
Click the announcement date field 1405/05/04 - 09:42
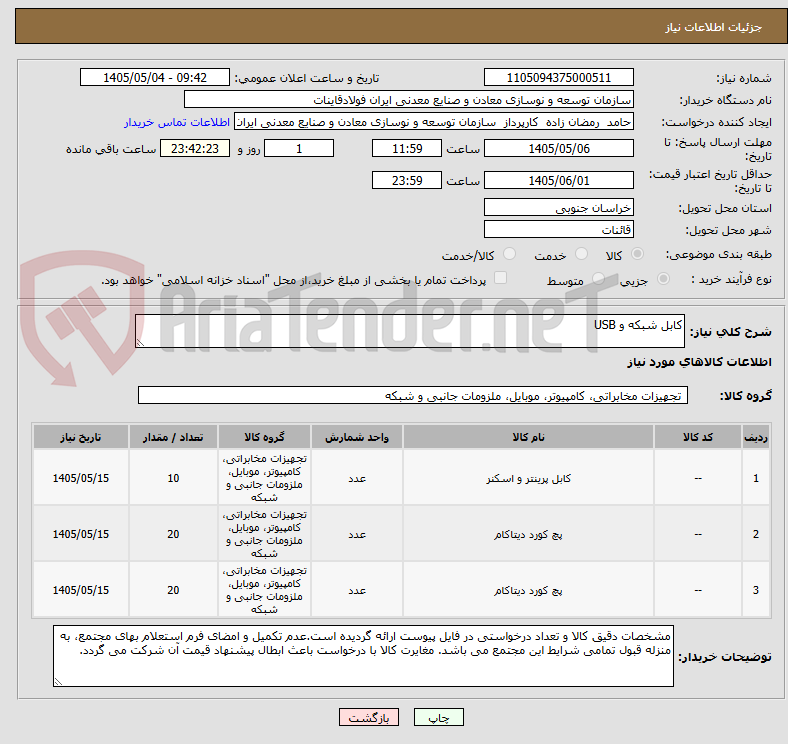point(155,77)
